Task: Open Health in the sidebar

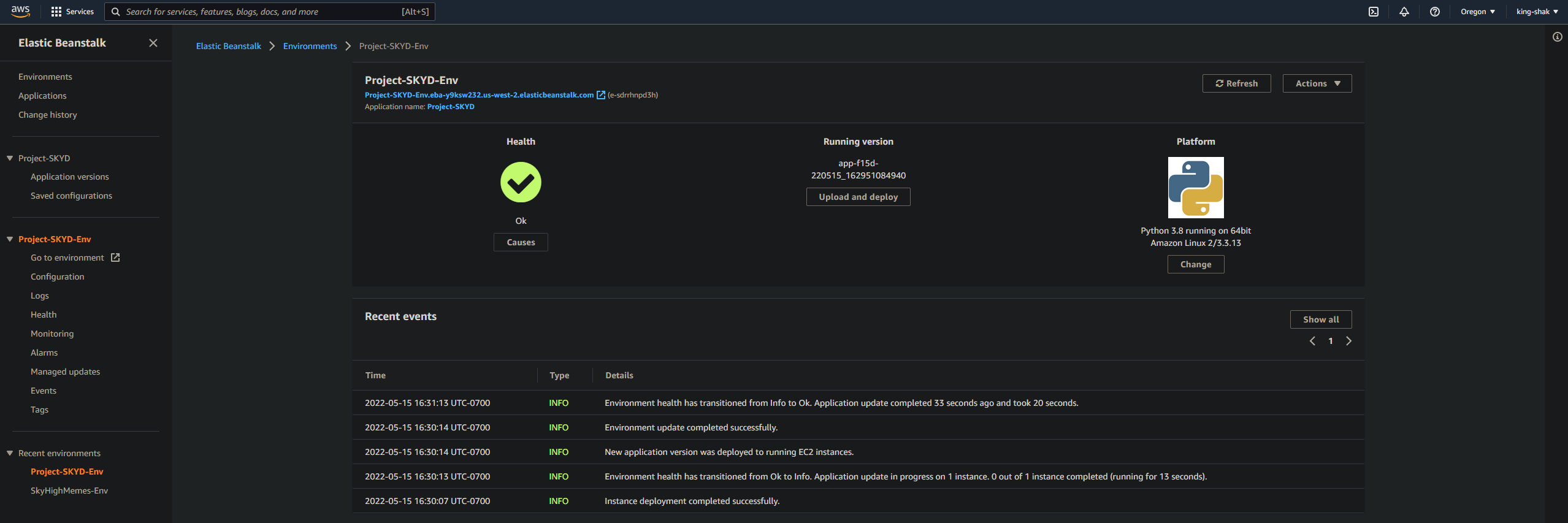Action: point(44,315)
